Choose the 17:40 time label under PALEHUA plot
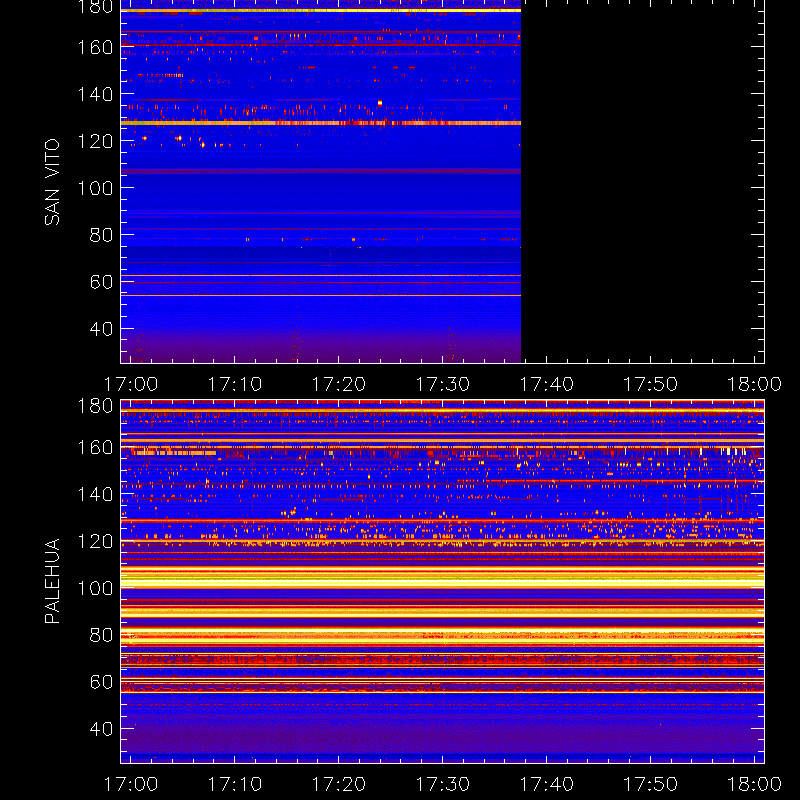Image resolution: width=800 pixels, height=800 pixels. pos(546,784)
